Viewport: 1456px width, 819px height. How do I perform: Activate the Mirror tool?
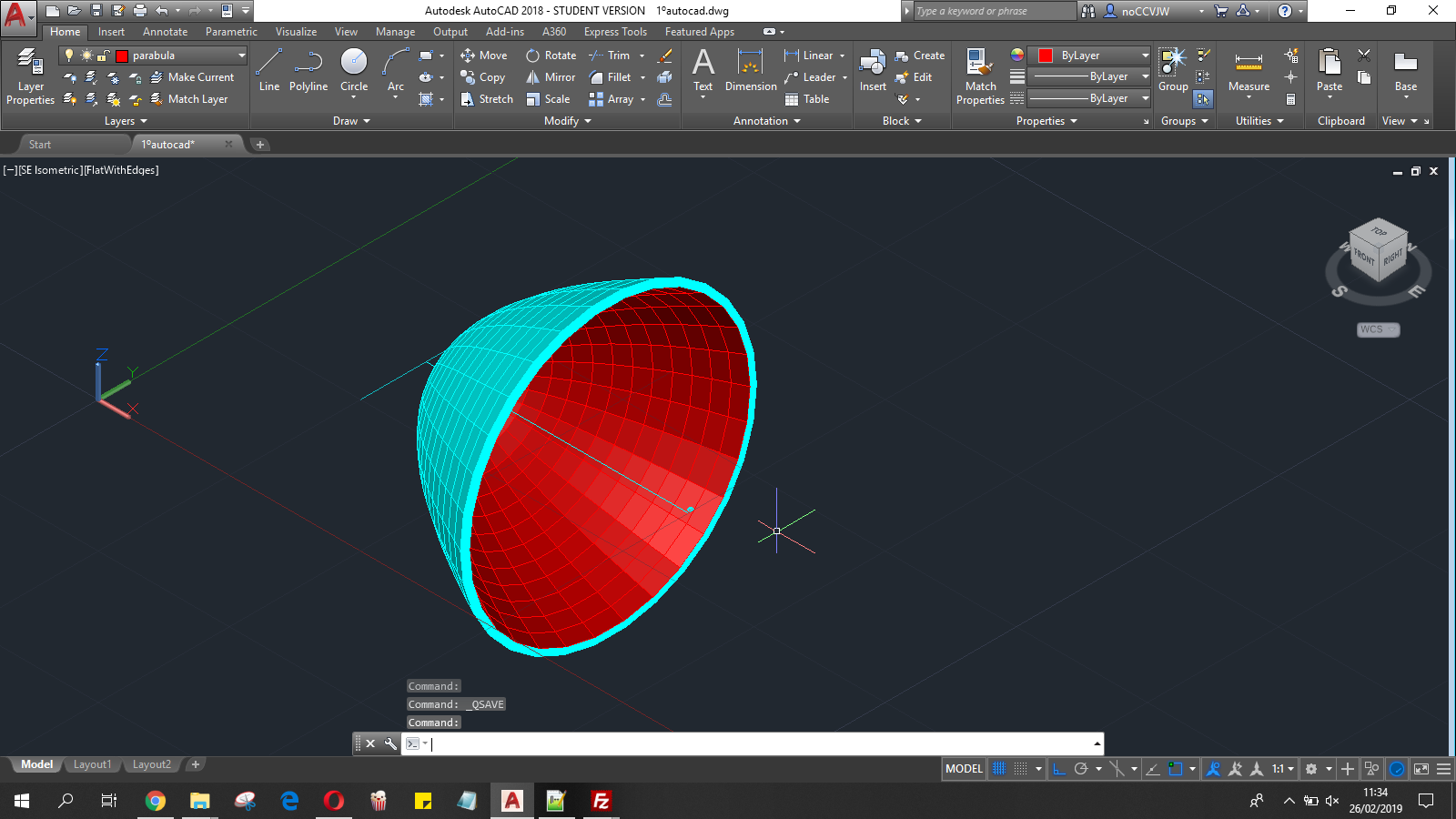pyautogui.click(x=551, y=77)
